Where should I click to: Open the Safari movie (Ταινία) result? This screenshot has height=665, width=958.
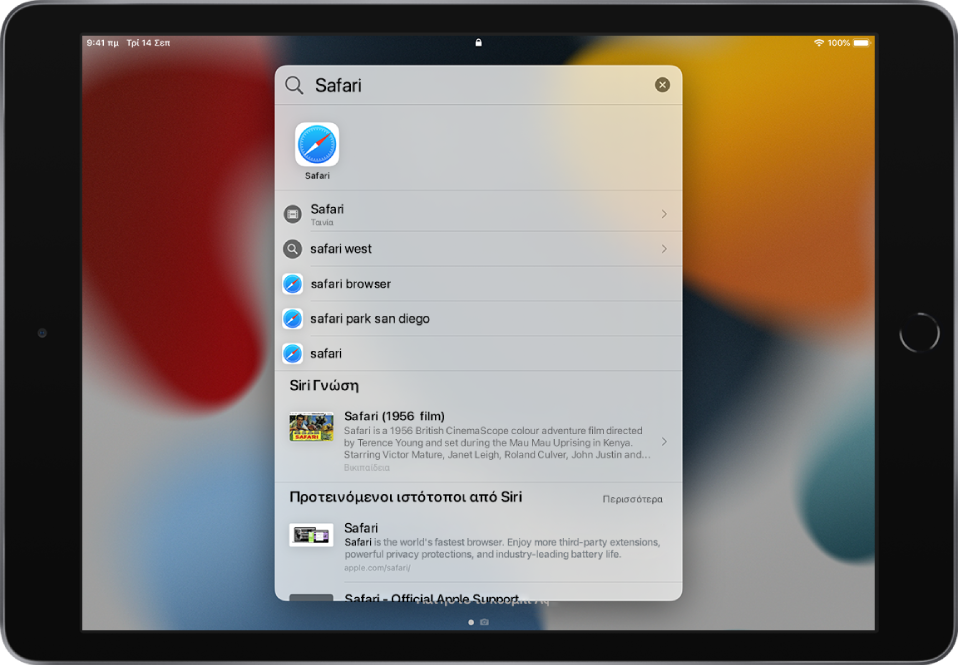(x=478, y=214)
